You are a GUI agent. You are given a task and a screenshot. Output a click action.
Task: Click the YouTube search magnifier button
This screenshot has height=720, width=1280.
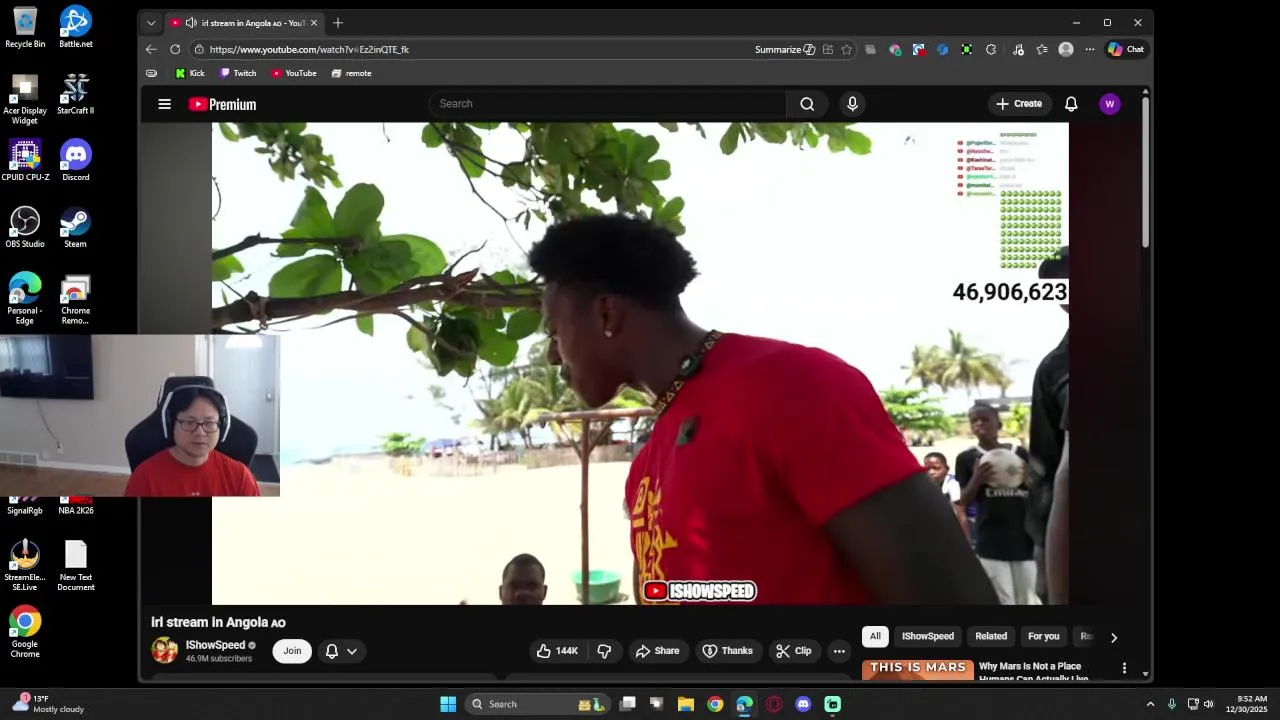[x=807, y=104]
